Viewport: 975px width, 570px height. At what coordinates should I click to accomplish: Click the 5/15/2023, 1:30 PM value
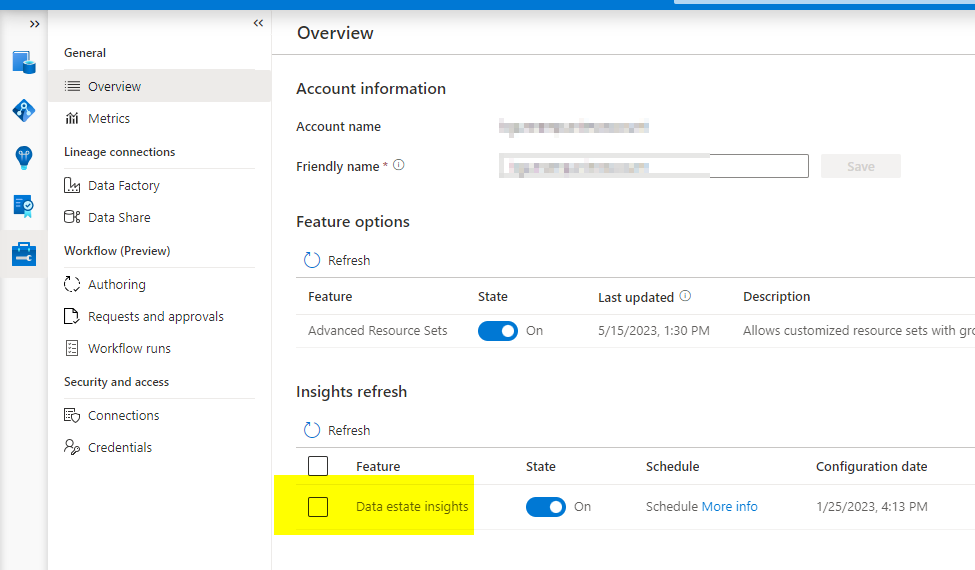(x=654, y=331)
